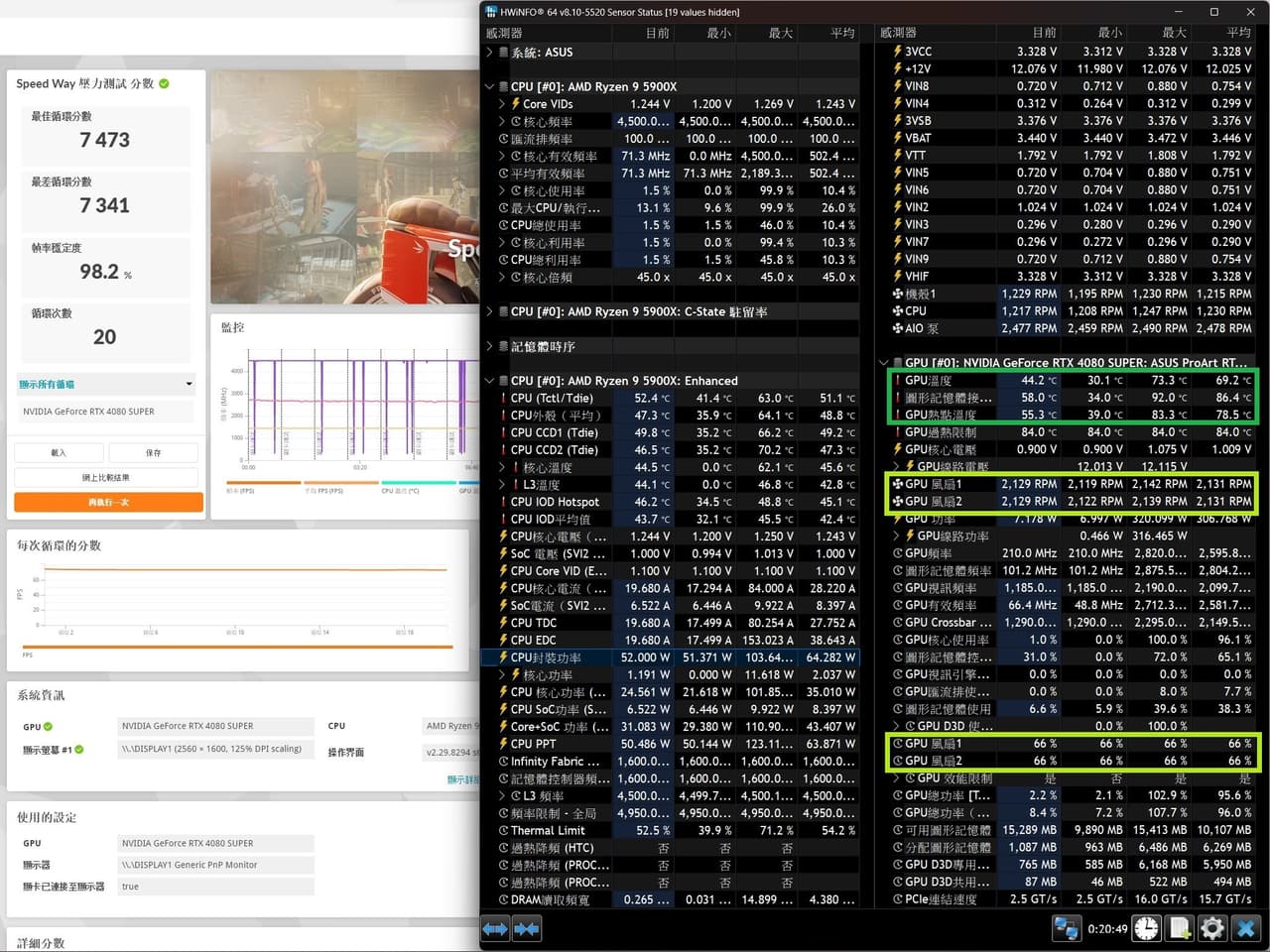This screenshot has width=1270, height=952.
Task: Expand the L3 頻率 sub-rows
Action: tap(502, 795)
